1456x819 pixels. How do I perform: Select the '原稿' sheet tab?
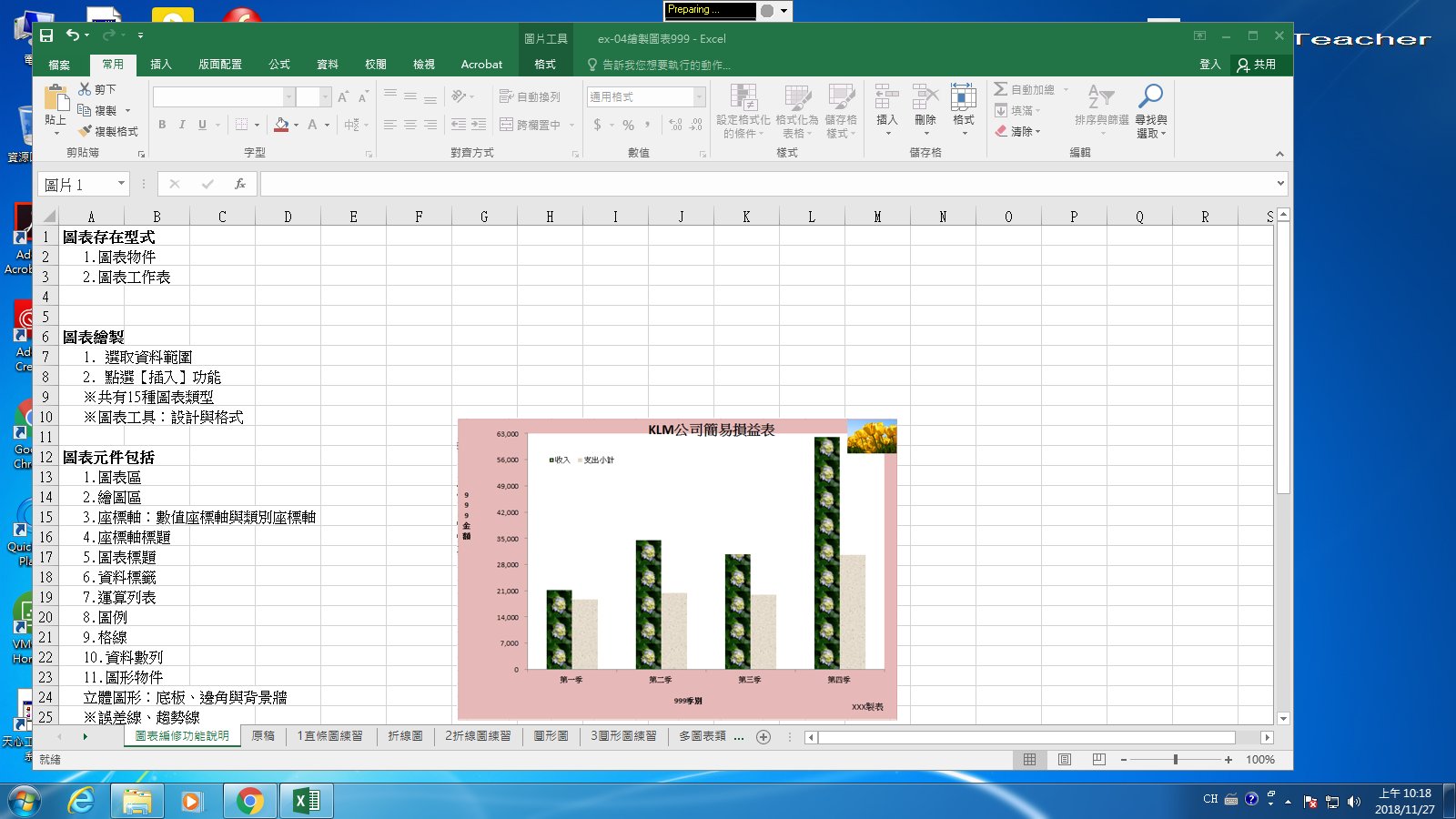[263, 736]
